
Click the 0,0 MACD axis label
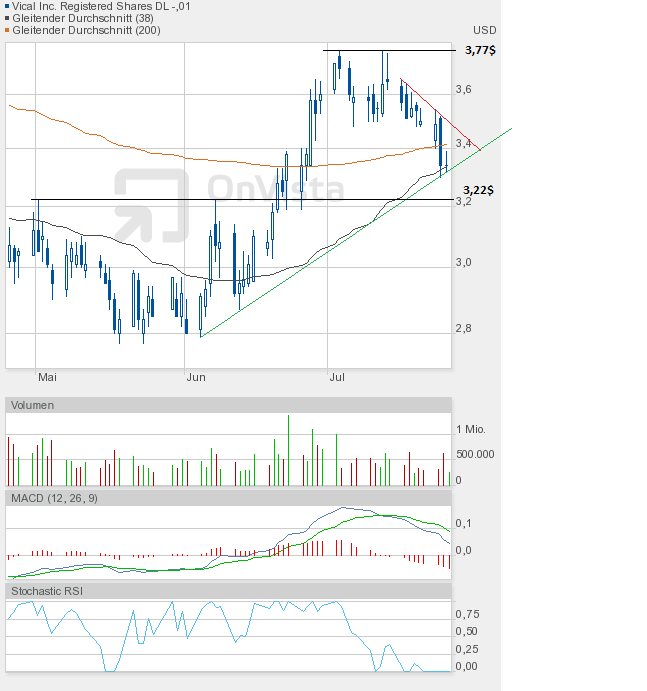463,550
